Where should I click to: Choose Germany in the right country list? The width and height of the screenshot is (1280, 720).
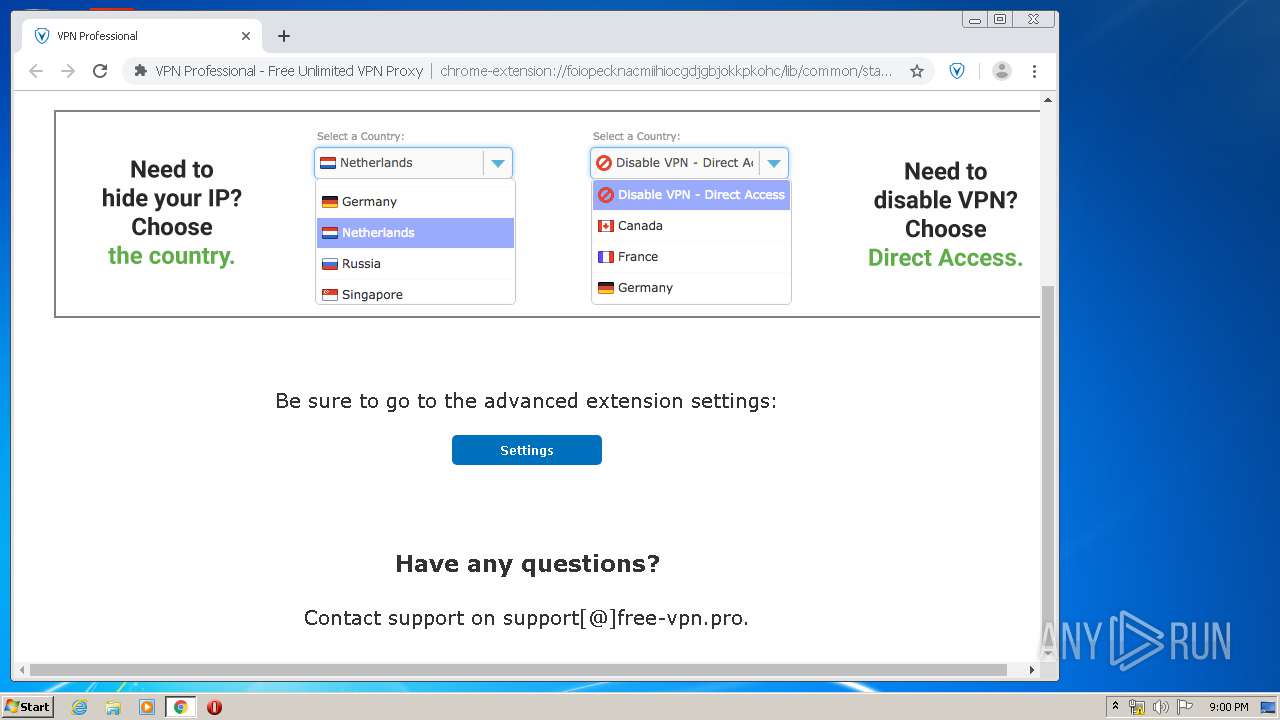691,287
